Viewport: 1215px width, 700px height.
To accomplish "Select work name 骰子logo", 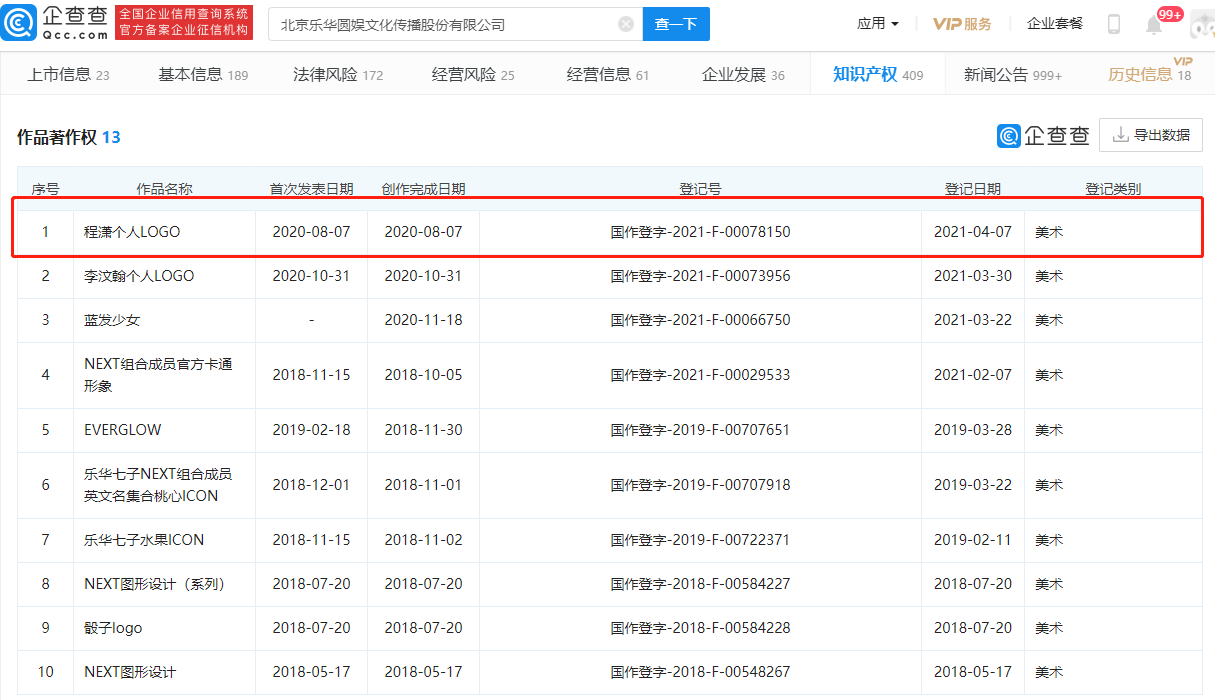I will [113, 628].
